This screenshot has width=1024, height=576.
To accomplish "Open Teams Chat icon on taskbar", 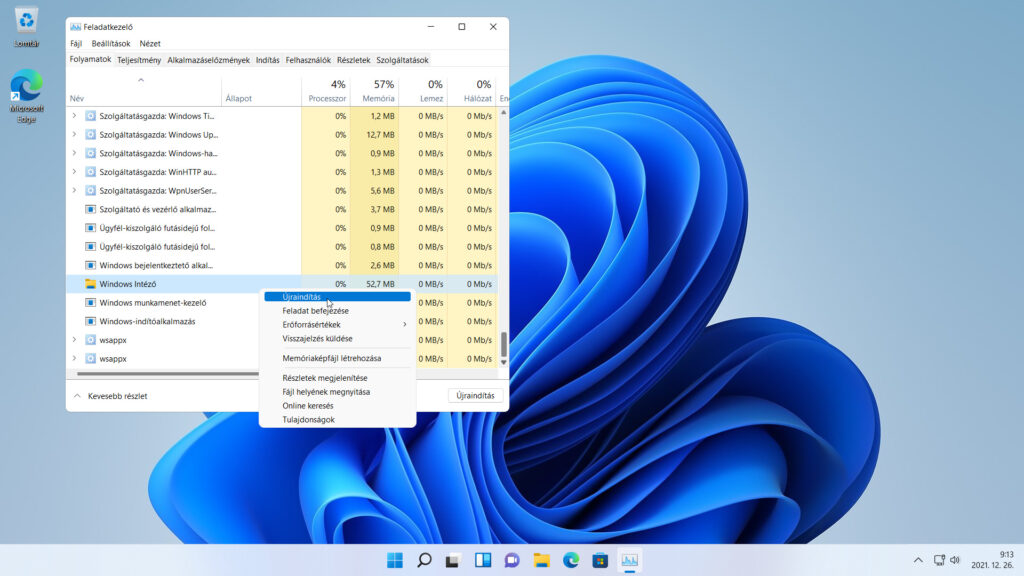I will pos(512,560).
